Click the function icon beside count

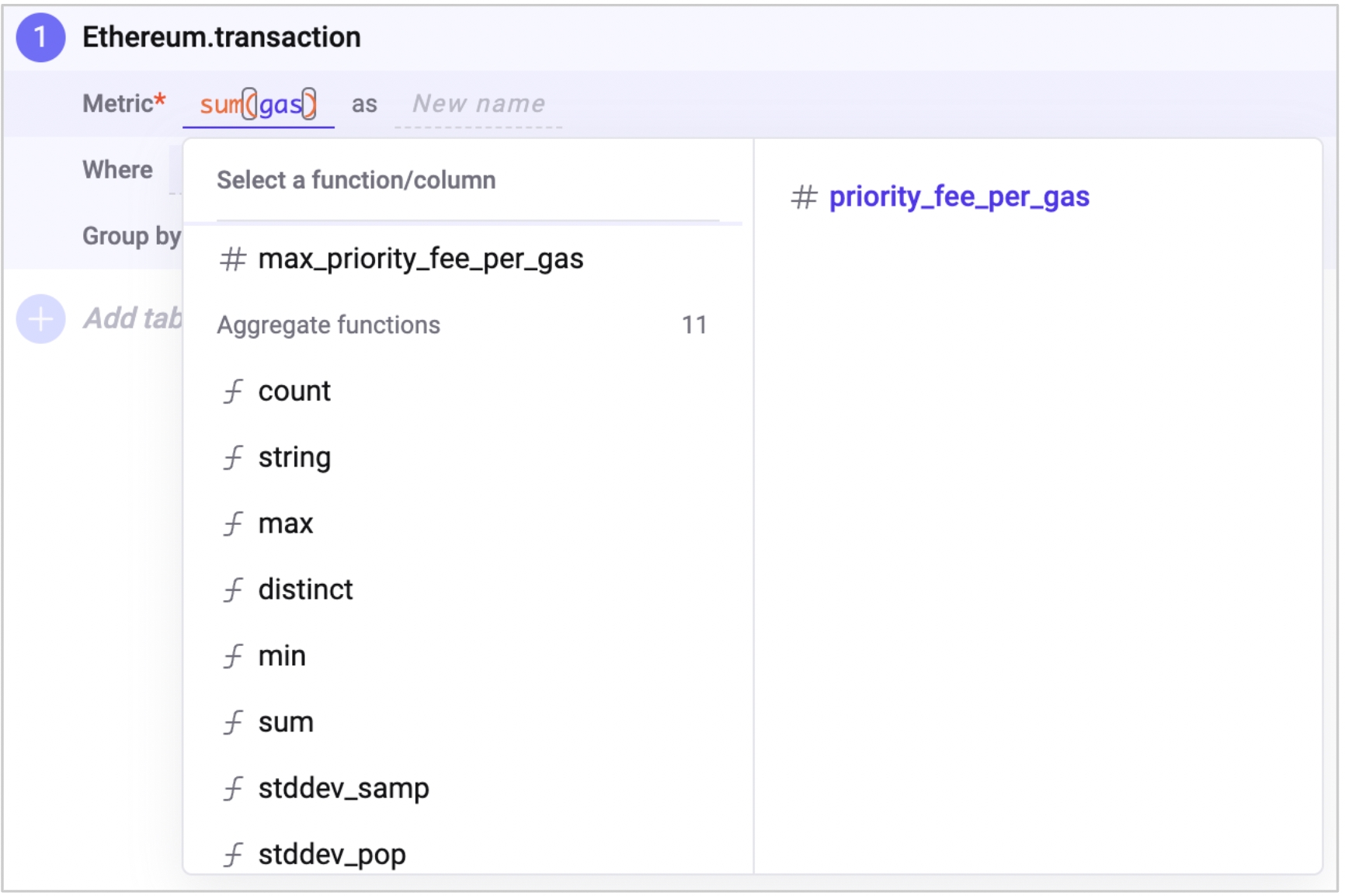233,391
